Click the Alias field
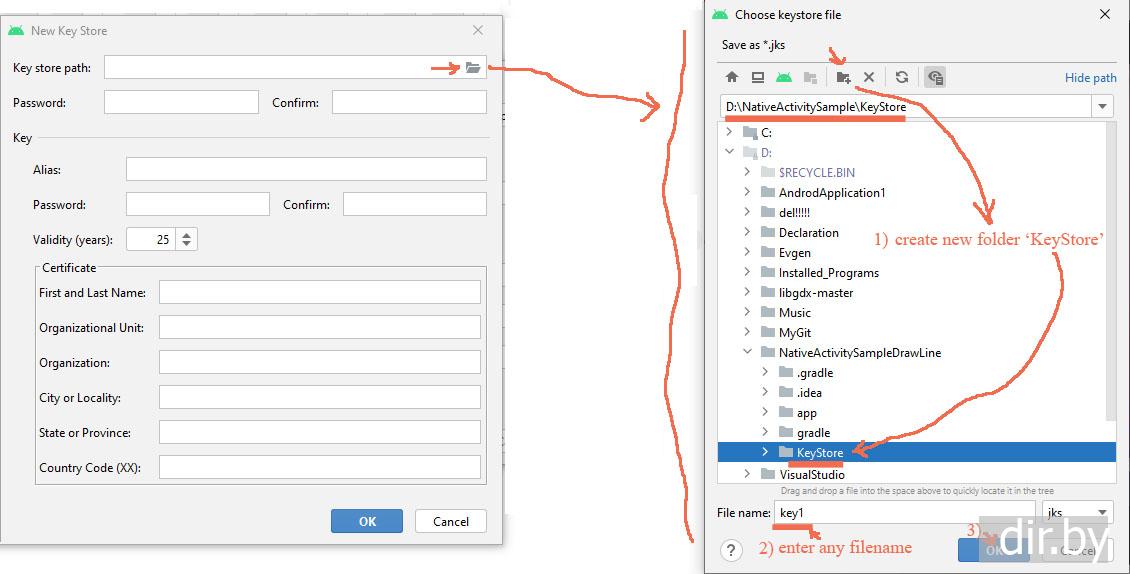The width and height of the screenshot is (1130, 574). tap(306, 169)
